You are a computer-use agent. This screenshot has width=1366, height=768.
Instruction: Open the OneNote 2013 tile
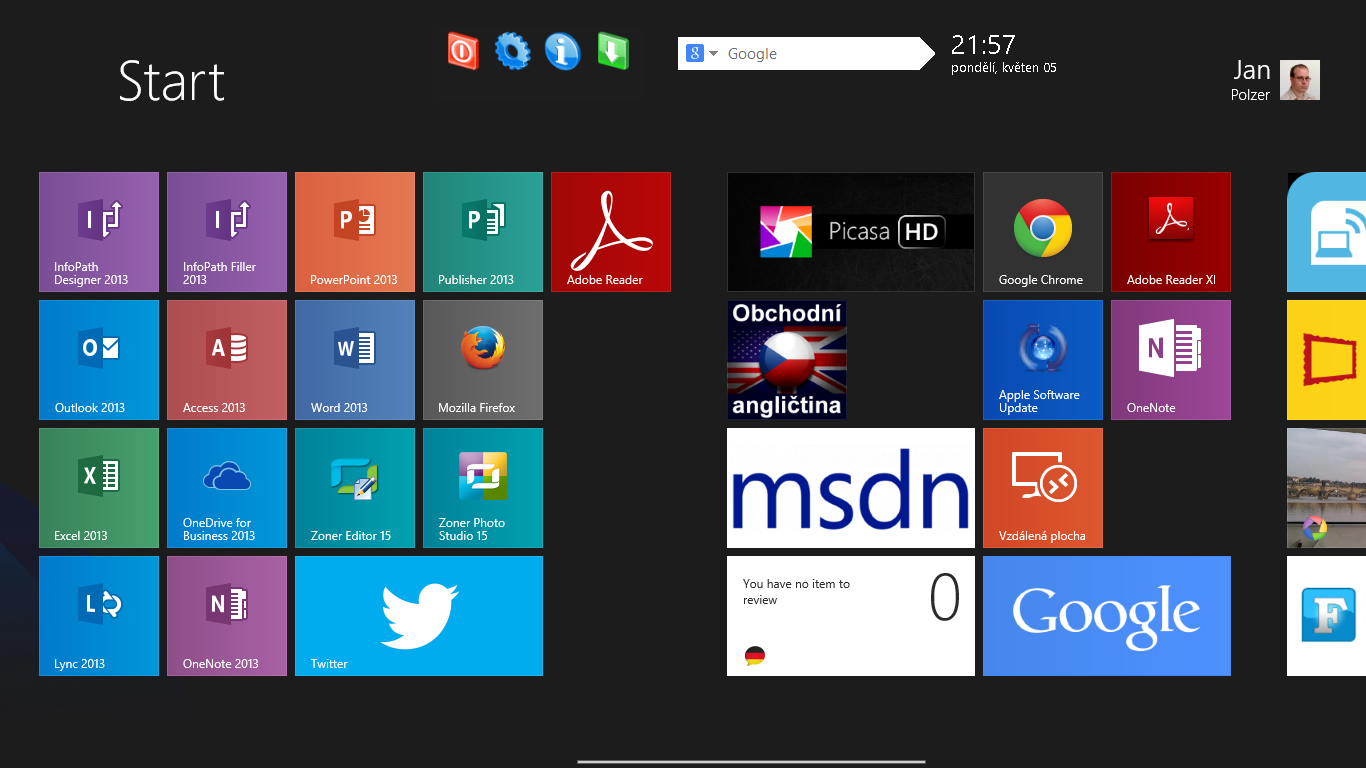point(227,616)
